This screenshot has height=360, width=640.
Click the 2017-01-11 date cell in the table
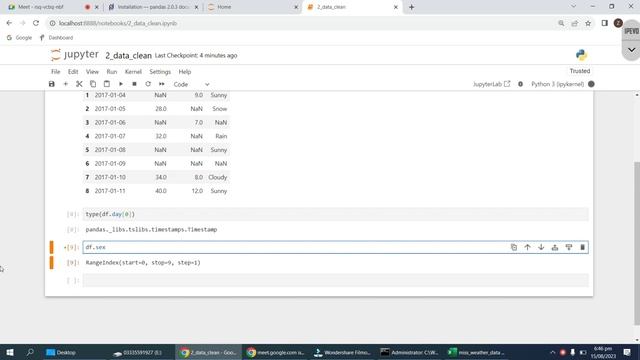pyautogui.click(x=110, y=191)
